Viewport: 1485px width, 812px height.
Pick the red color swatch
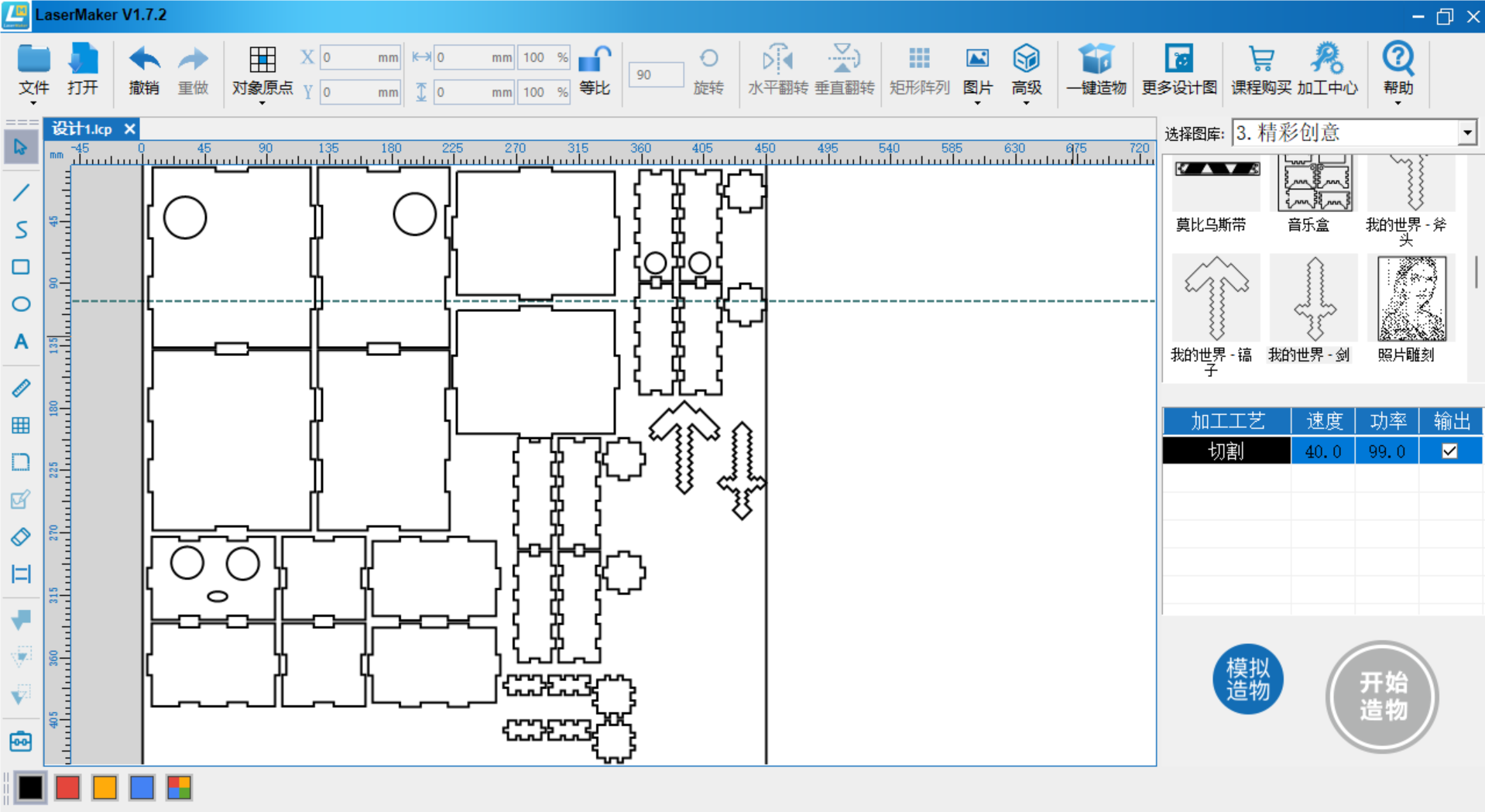[67, 788]
